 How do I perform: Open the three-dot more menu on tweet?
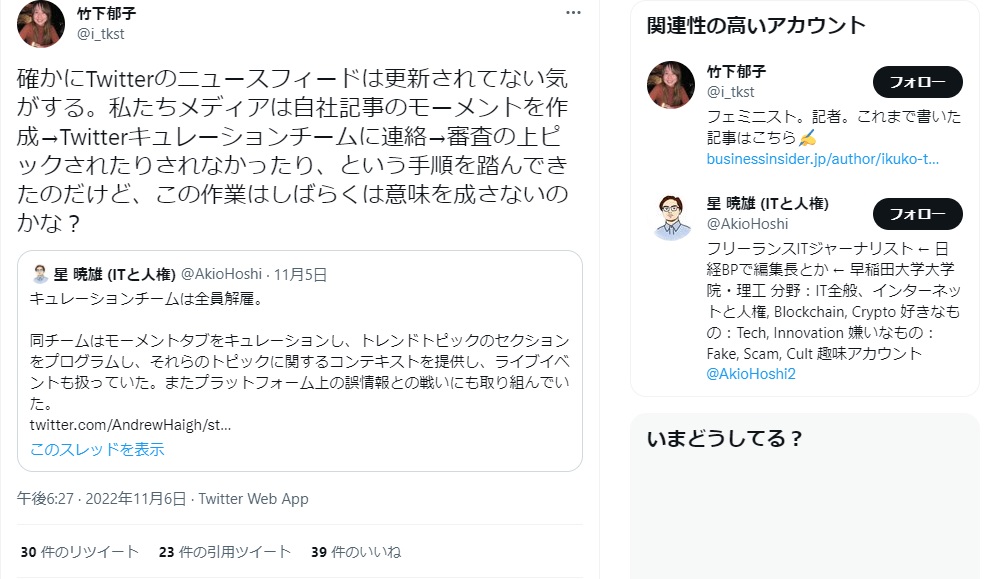tap(573, 13)
